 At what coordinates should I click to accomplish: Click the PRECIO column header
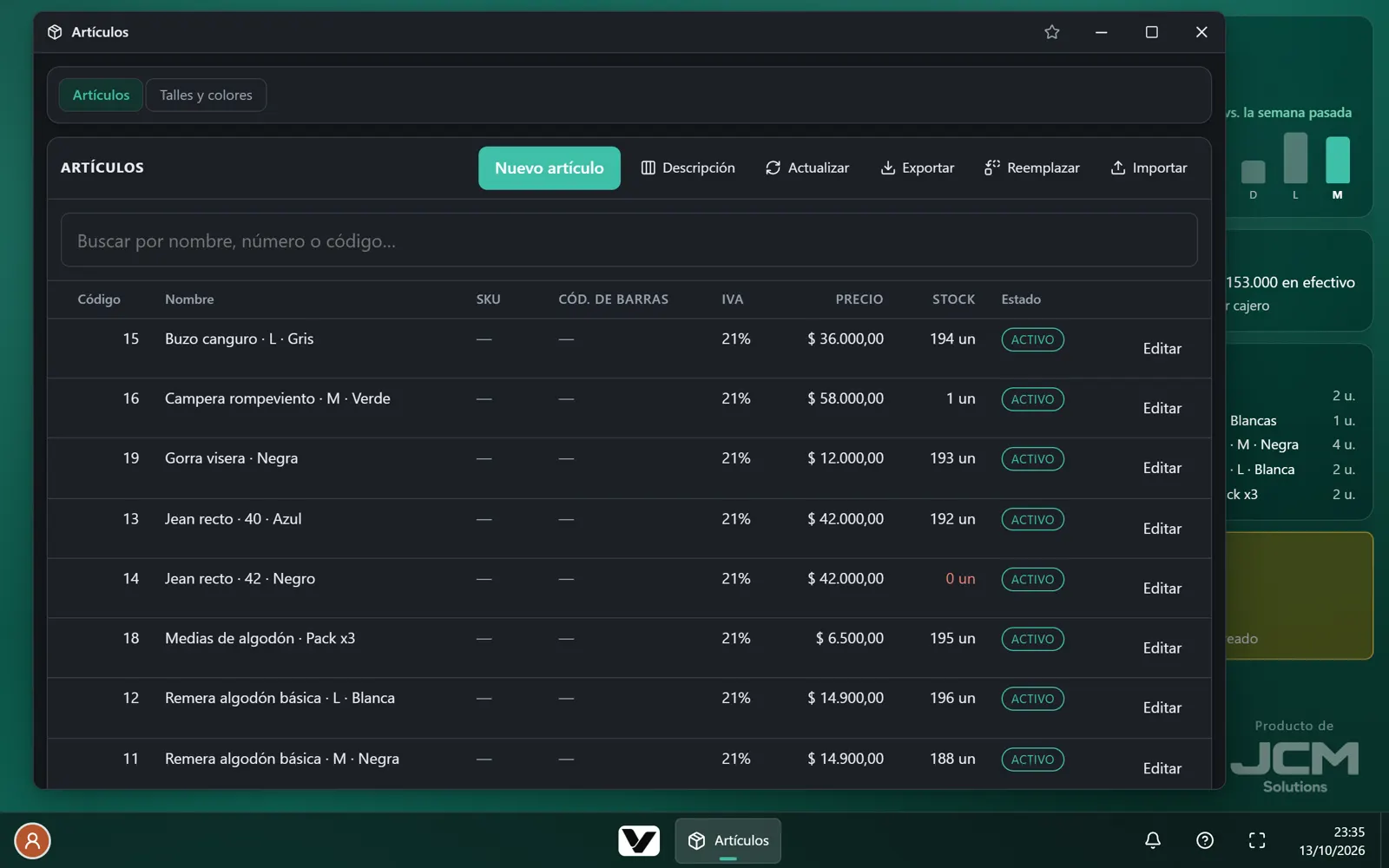pos(859,299)
